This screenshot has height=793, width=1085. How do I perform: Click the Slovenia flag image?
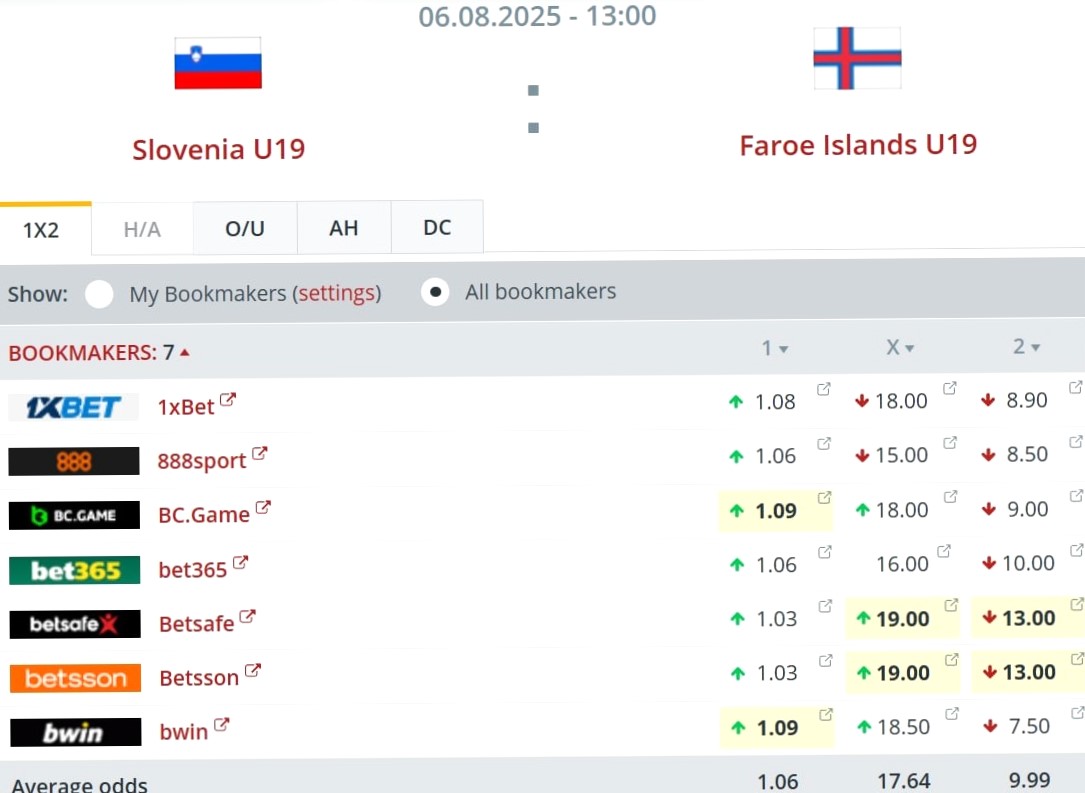click(x=218, y=63)
